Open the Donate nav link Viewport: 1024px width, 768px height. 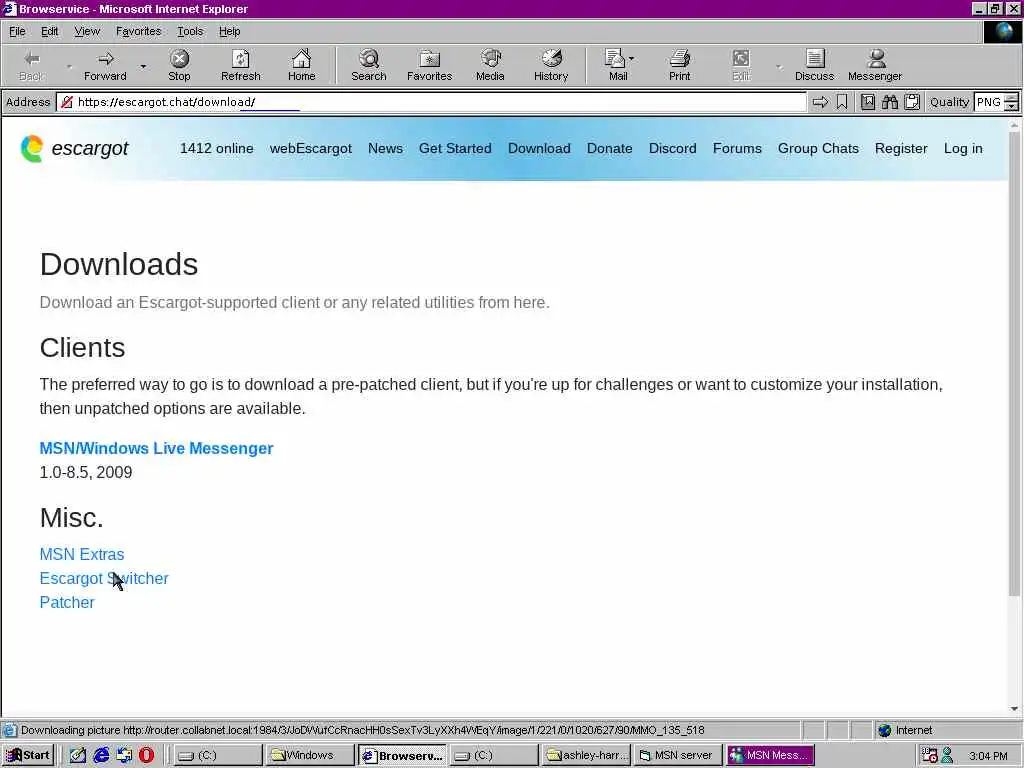click(609, 148)
